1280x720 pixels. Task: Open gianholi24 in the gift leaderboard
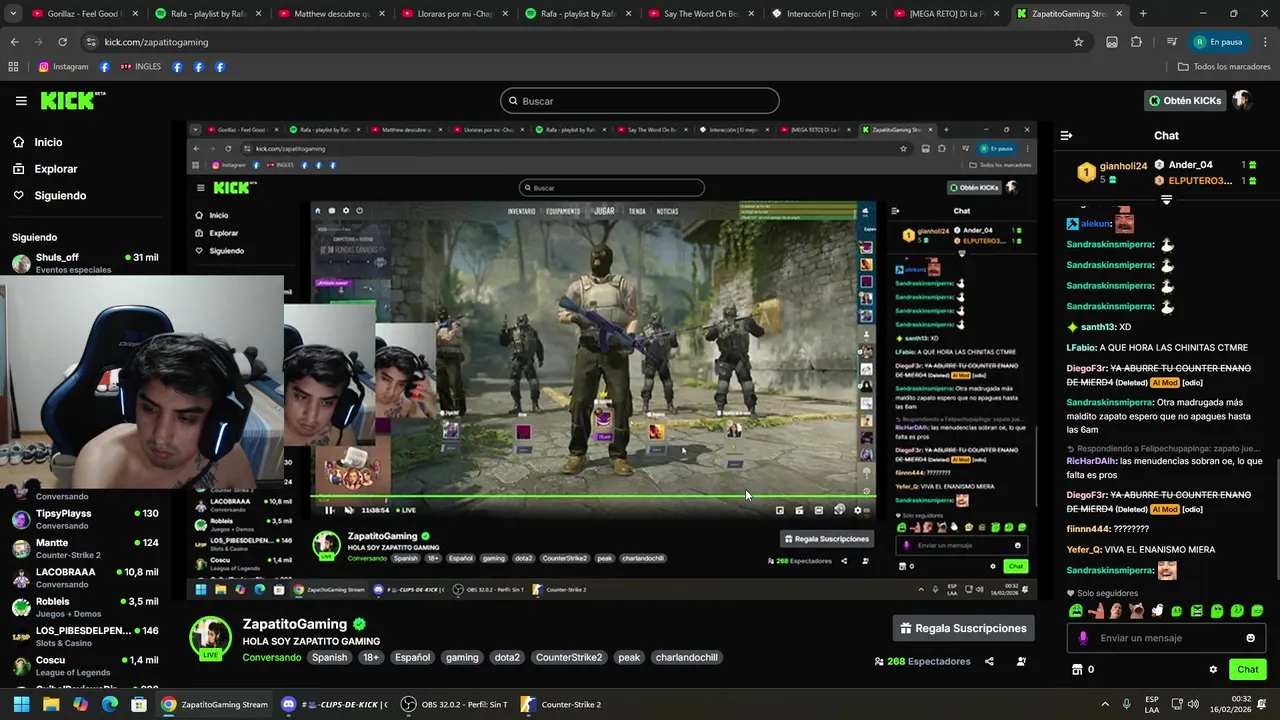coord(1112,172)
